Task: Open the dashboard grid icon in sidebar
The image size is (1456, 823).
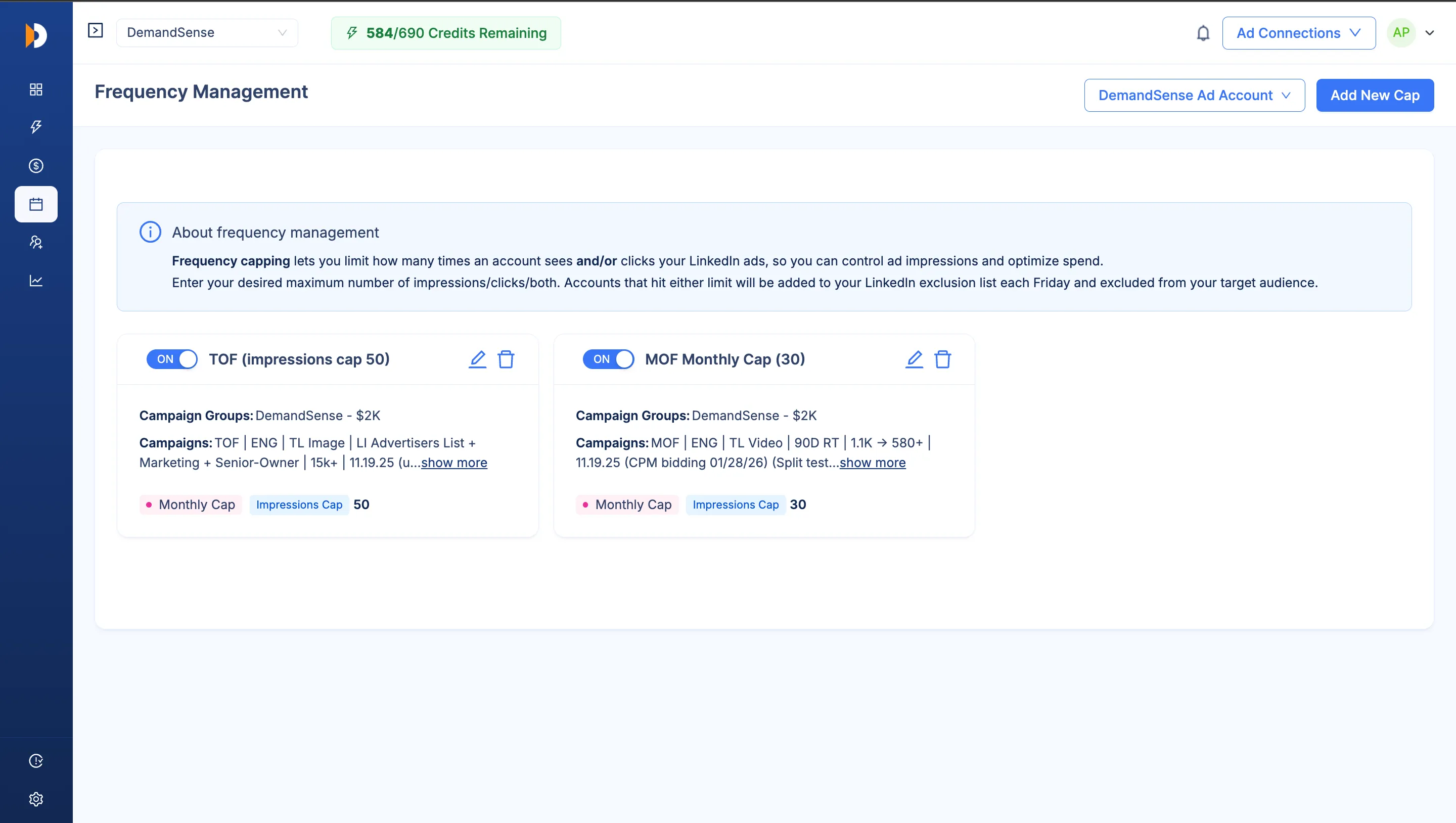Action: 35,89
